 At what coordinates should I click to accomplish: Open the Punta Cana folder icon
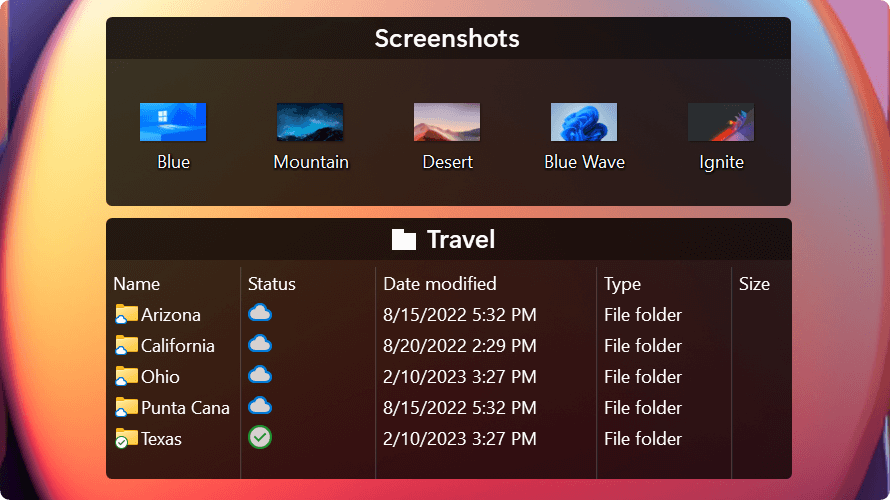[x=126, y=408]
